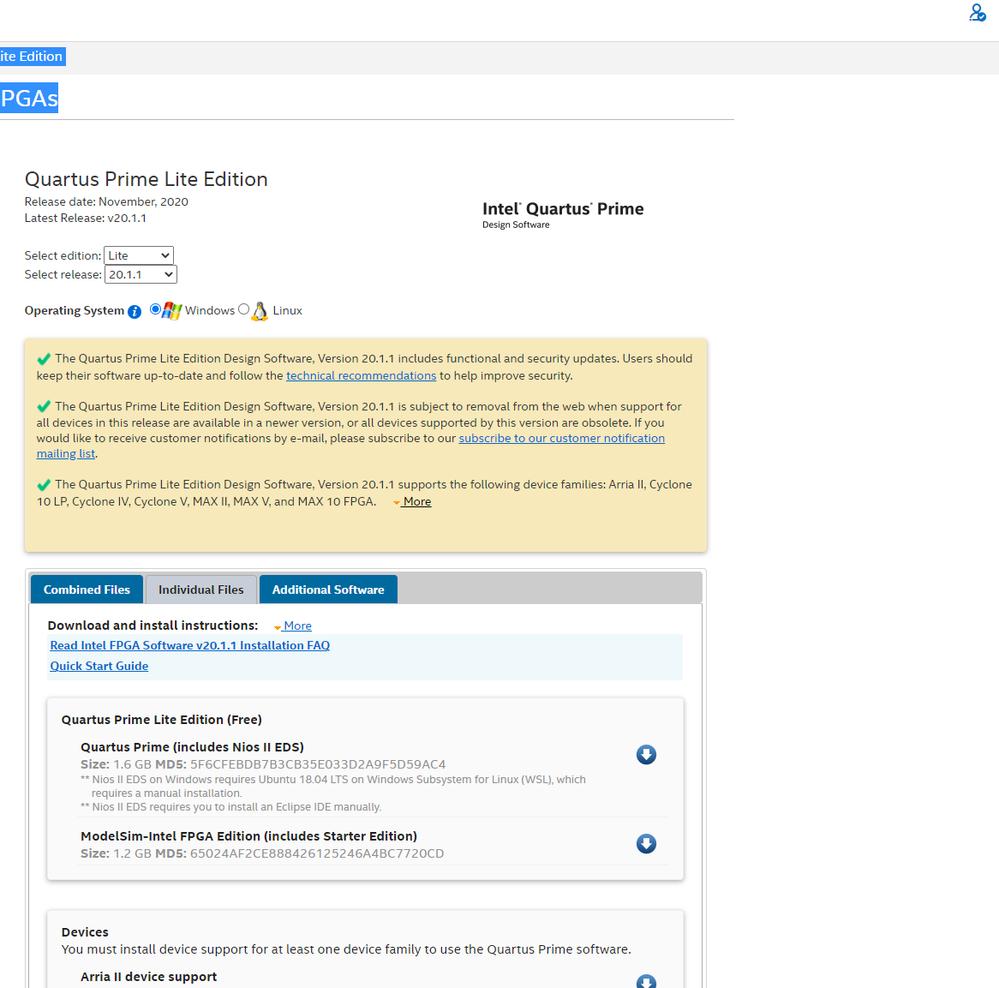999x988 pixels.
Task: Click the Intel Quartus Prime logo
Action: 563,215
